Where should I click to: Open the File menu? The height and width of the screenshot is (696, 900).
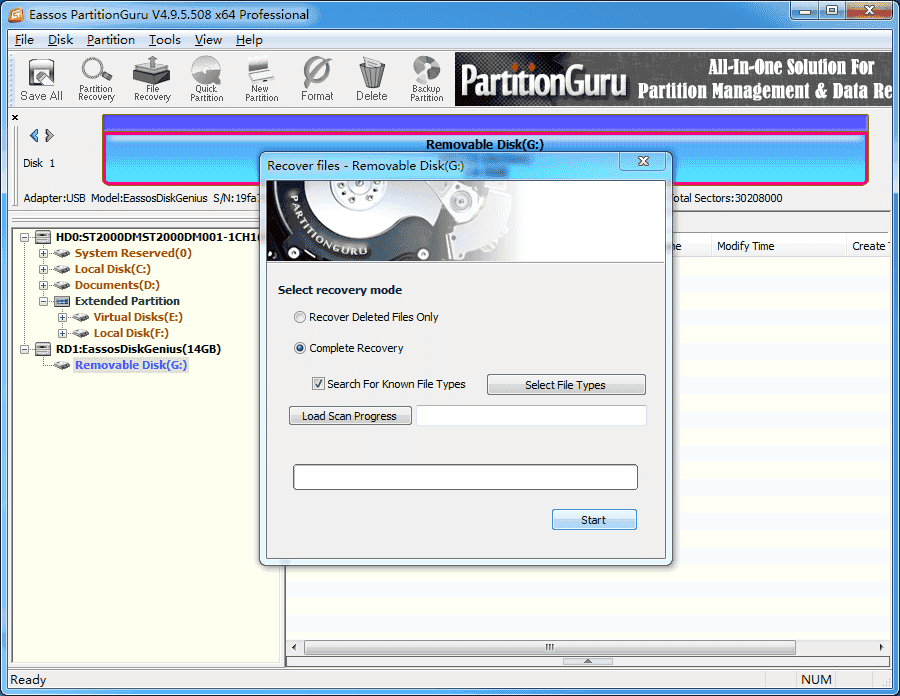(24, 40)
